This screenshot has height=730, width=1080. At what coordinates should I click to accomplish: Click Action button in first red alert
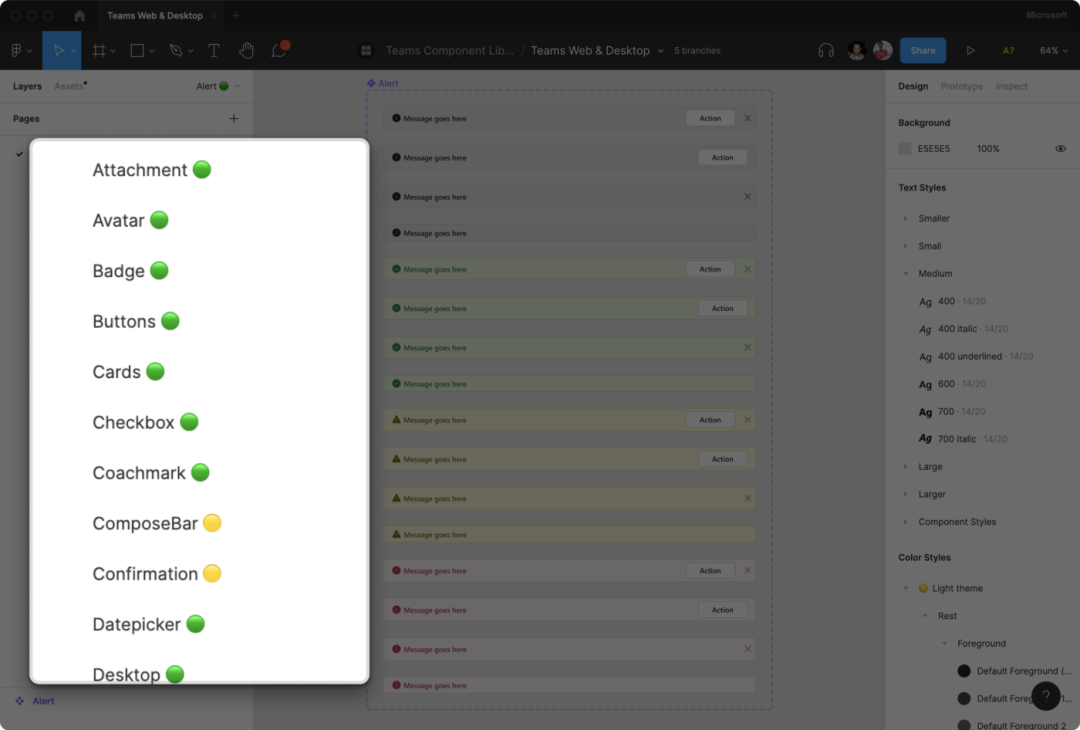tap(710, 570)
